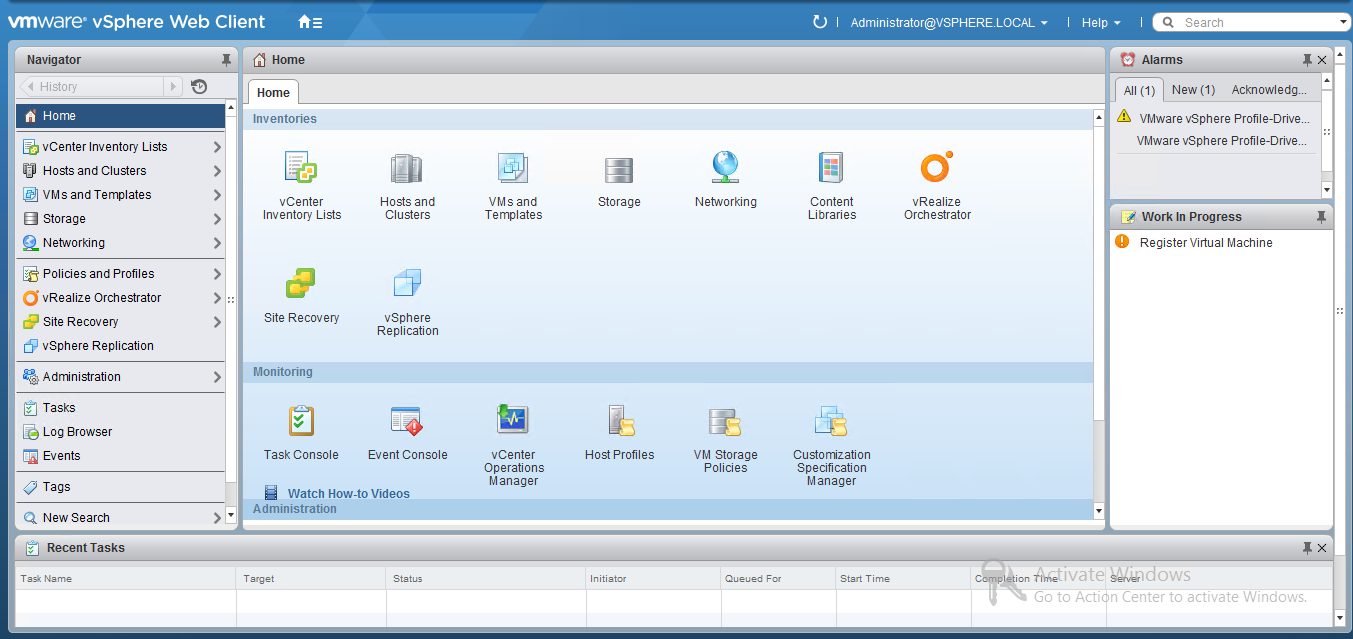Open Administrator@VSPHERE.LOCAL user dropdown
The image size is (1353, 639).
949,22
